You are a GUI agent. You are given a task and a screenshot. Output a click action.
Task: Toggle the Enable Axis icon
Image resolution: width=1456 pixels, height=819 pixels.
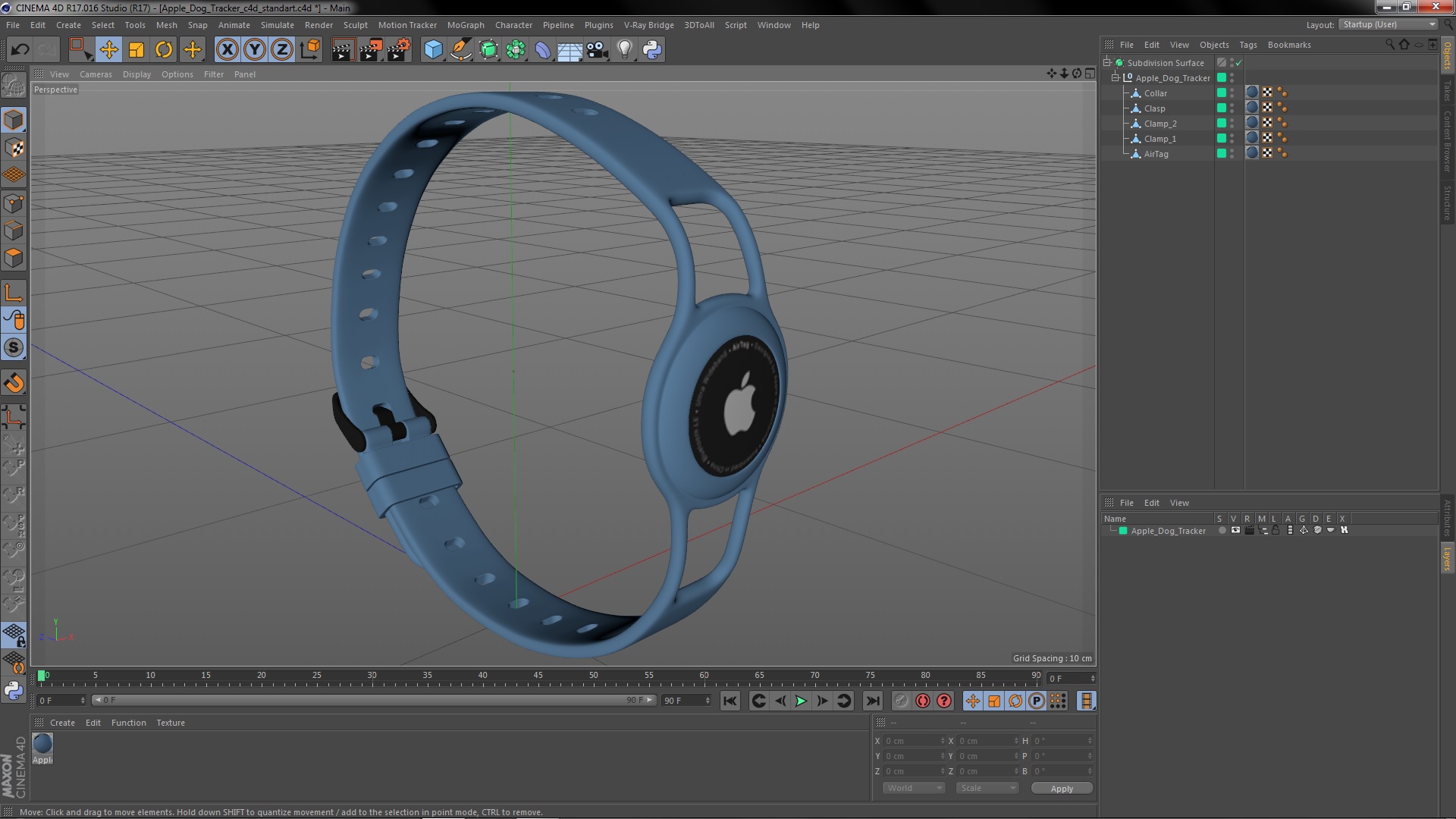click(x=14, y=293)
